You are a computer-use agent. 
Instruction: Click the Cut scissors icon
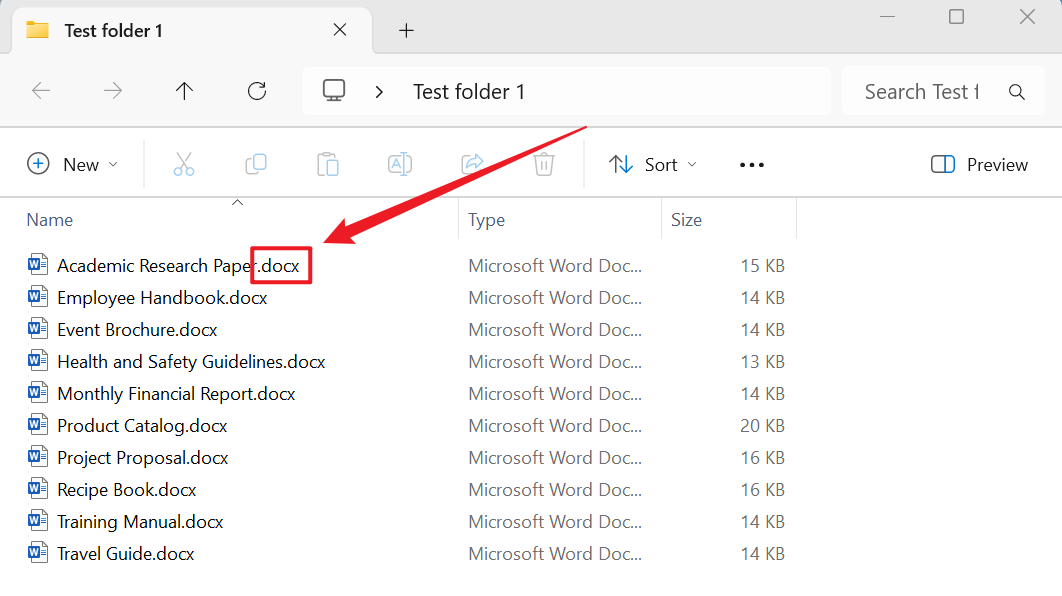coord(184,165)
